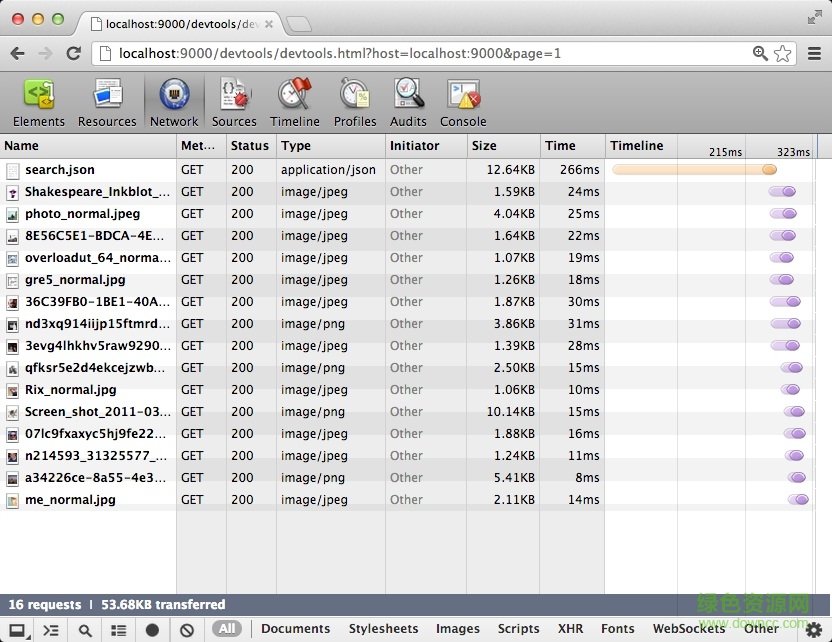This screenshot has height=642, width=832.
Task: Switch to the Network panel tab
Action: [x=173, y=102]
